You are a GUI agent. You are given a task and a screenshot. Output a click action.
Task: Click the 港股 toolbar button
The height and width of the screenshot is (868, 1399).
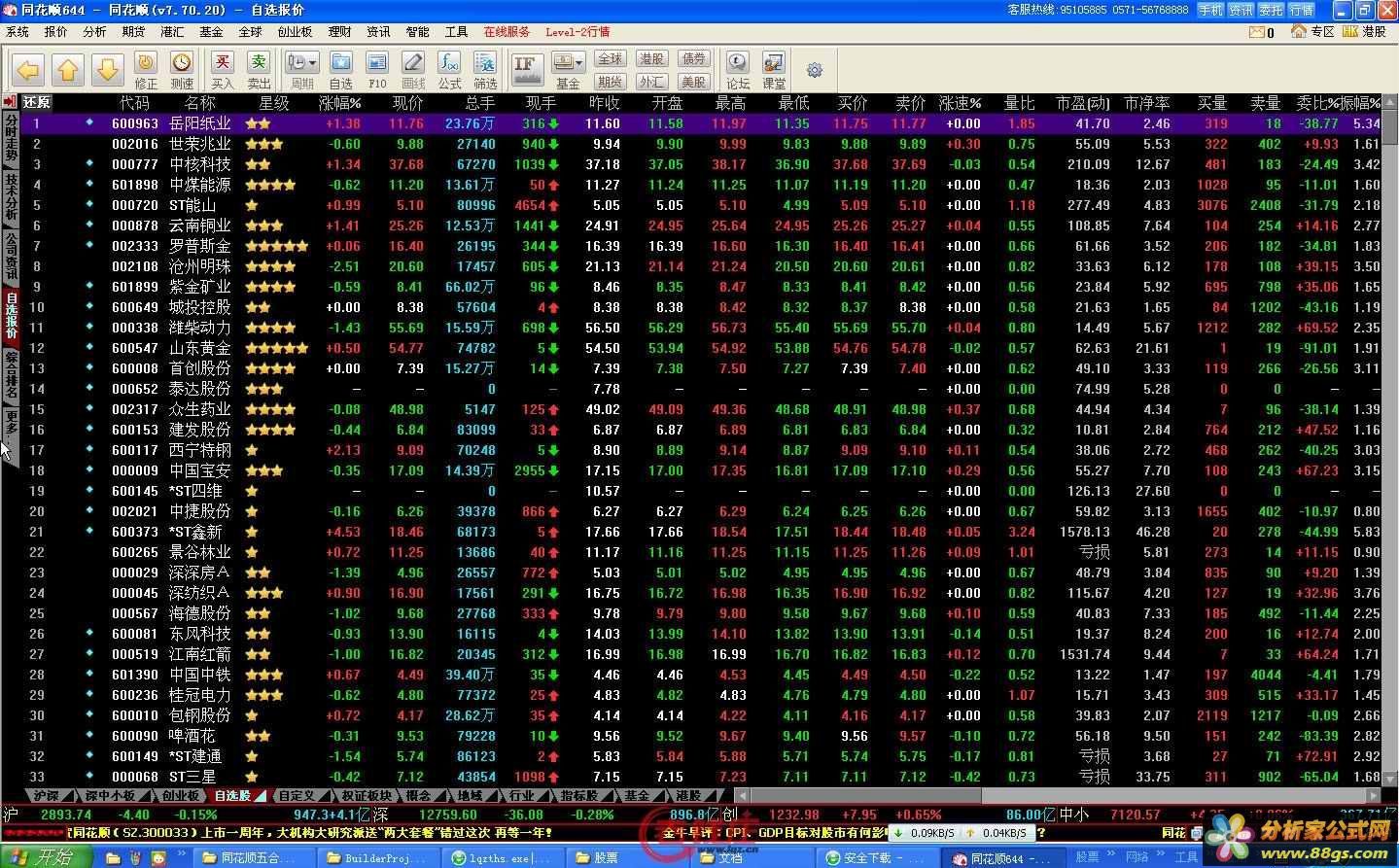pos(651,59)
